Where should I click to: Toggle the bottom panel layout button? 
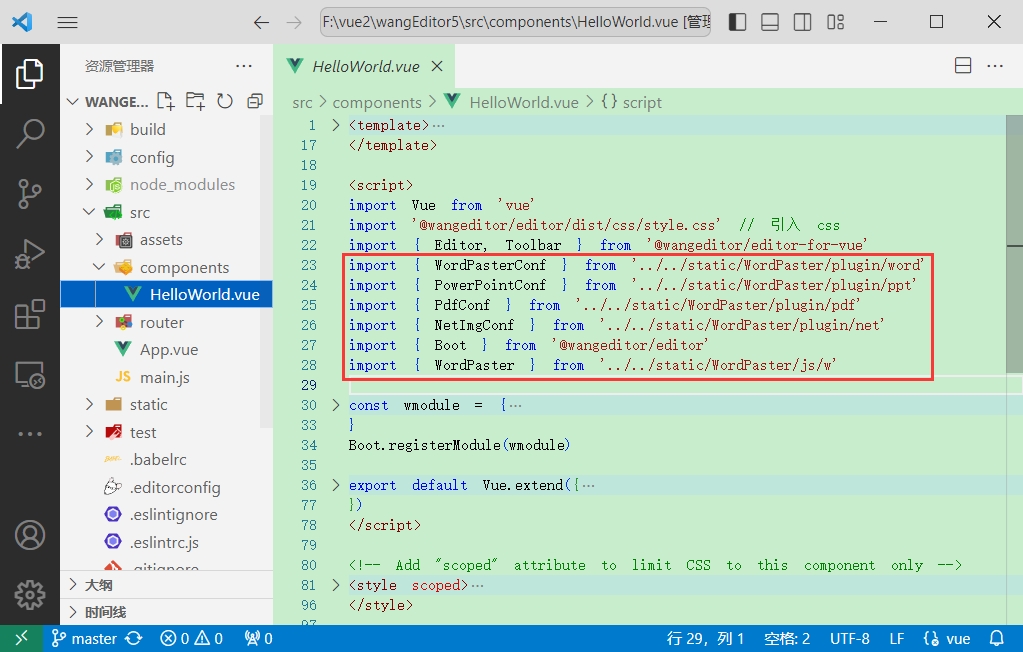coord(770,22)
